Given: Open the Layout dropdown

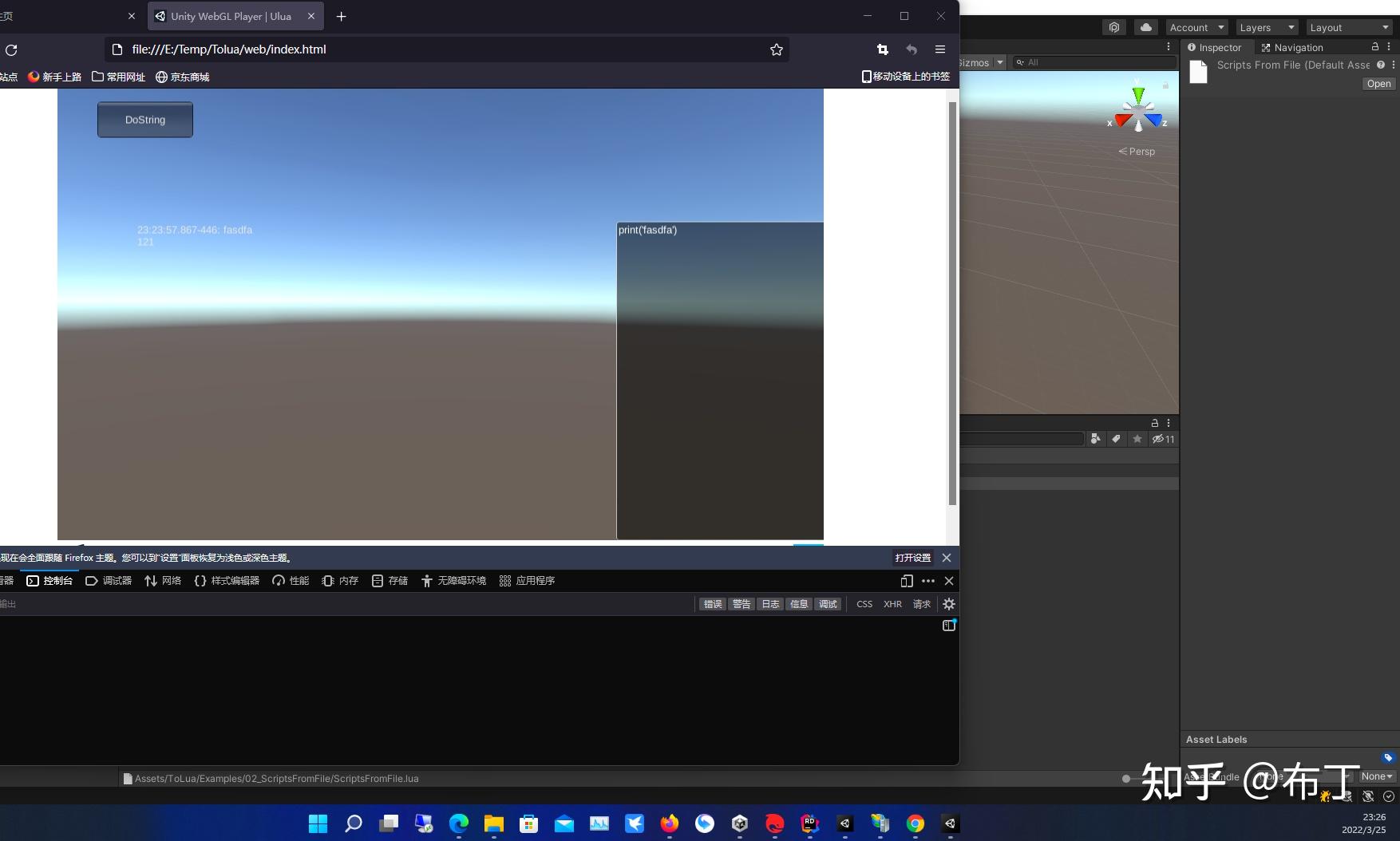Looking at the screenshot, I should 1349,27.
